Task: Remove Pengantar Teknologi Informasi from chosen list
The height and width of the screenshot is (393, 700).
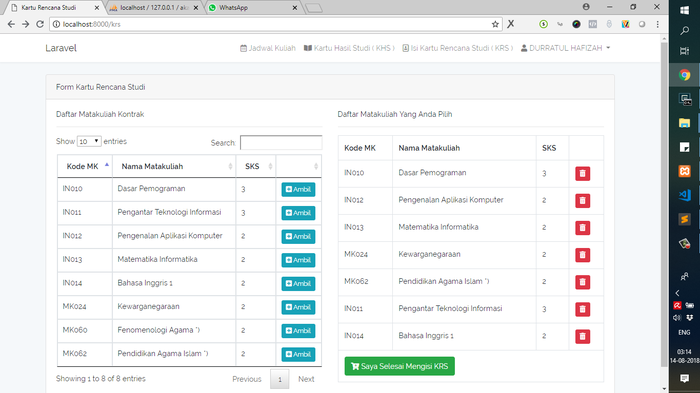Action: pyautogui.click(x=583, y=309)
